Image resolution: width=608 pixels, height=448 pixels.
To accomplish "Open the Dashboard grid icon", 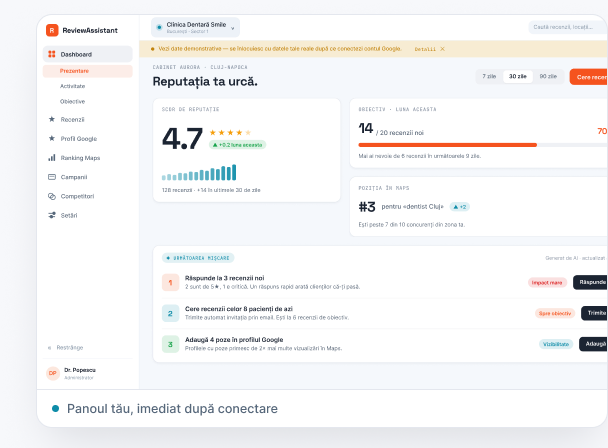I will coord(52,54).
